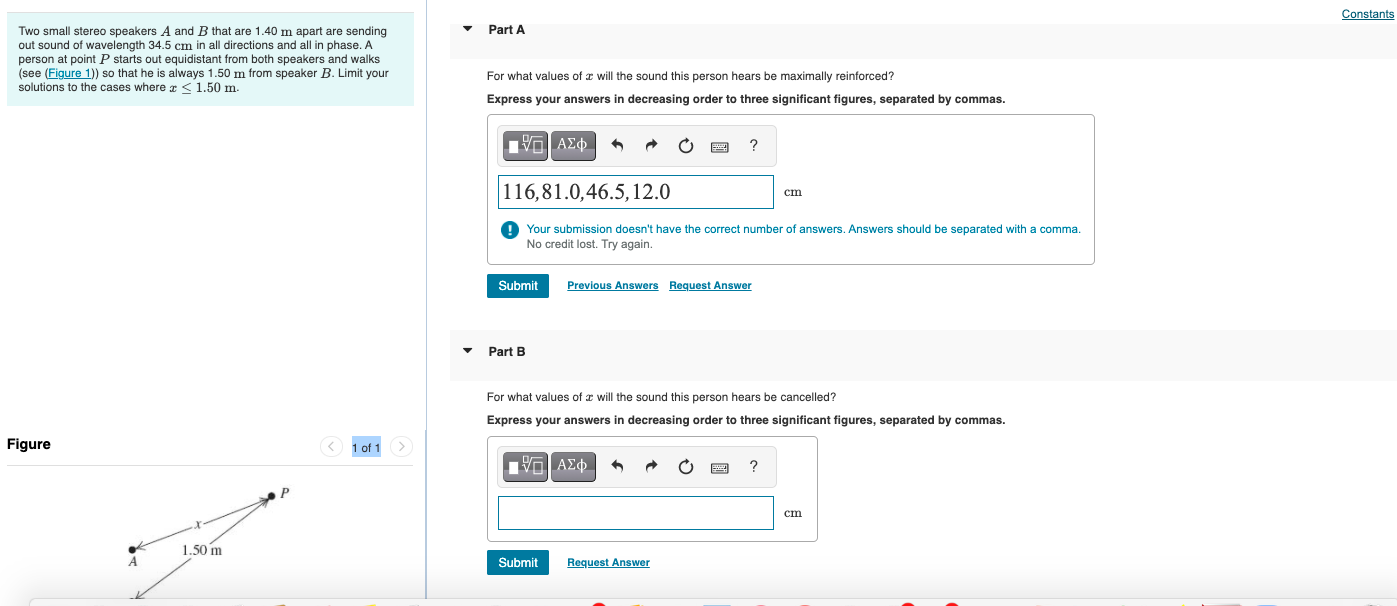The height and width of the screenshot is (606, 1397).
Task: Open Greek symbols palette in Part B
Action: [572, 466]
